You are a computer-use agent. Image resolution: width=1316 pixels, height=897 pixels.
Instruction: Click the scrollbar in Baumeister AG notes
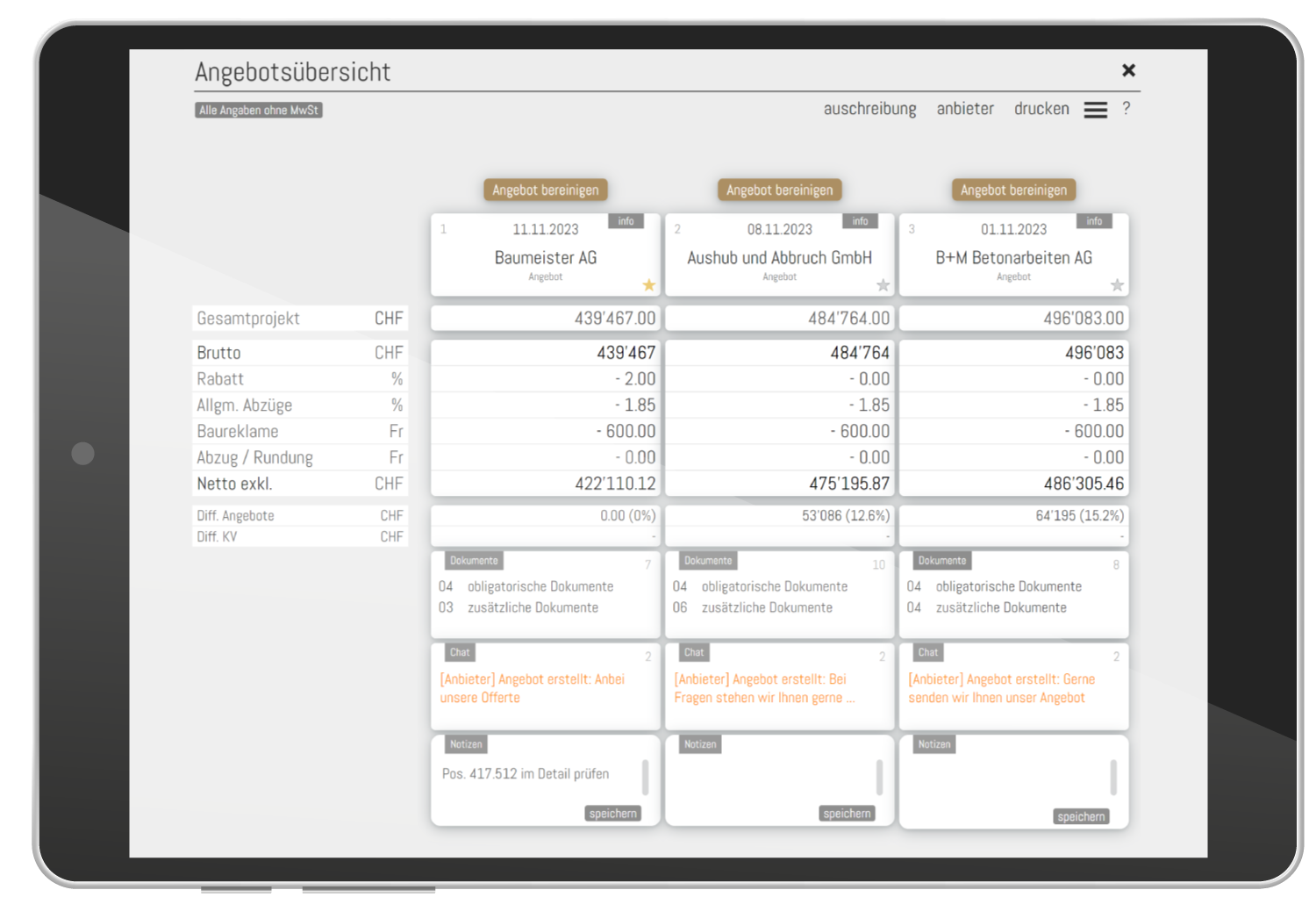pyautogui.click(x=645, y=777)
